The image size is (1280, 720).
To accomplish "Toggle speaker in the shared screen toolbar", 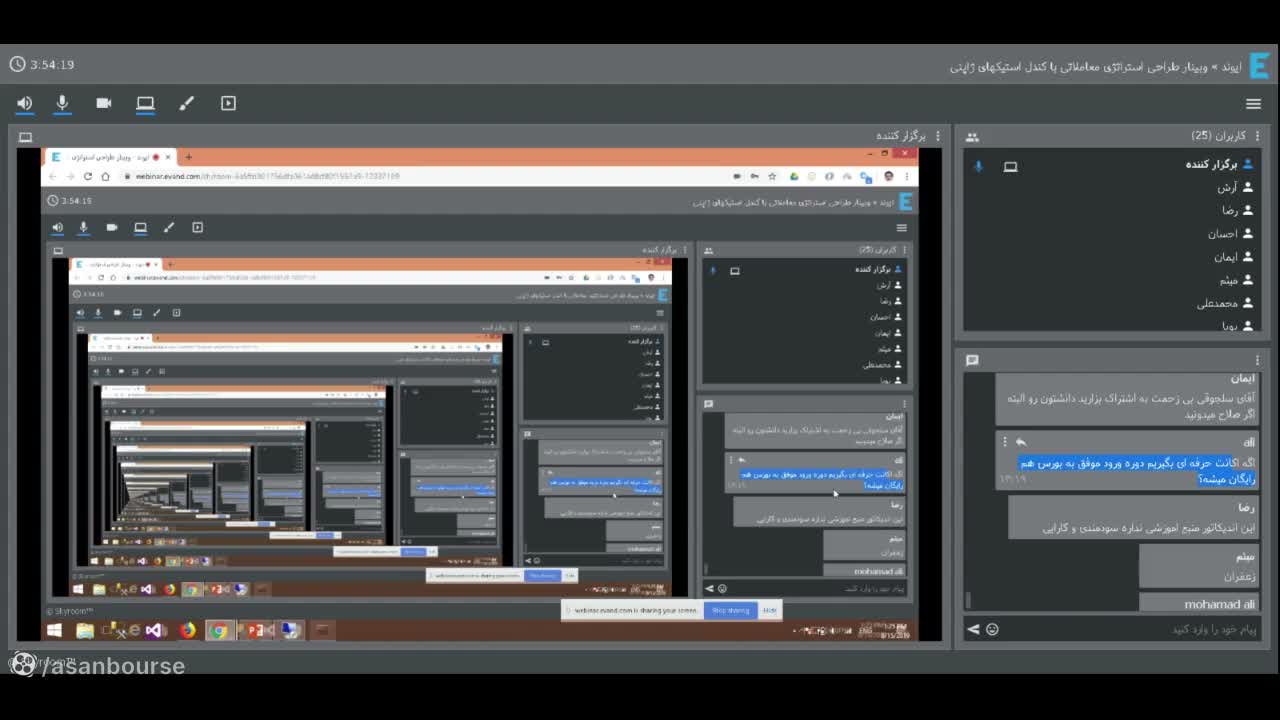I will 58,228.
